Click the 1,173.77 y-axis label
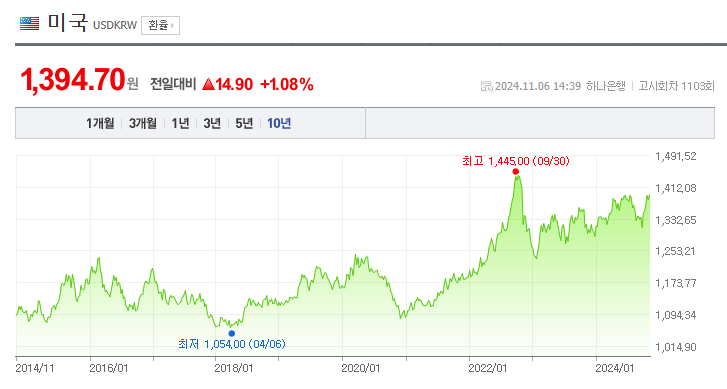 coord(676,283)
